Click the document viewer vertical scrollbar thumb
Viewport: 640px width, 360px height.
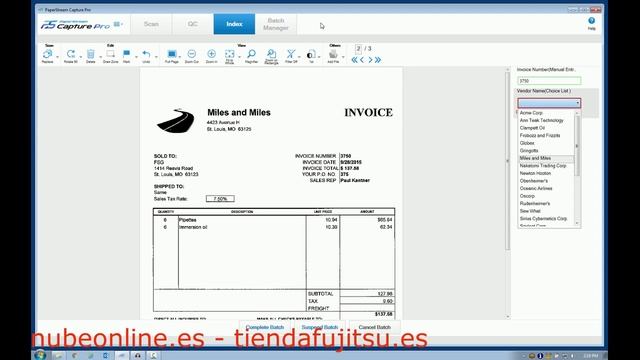click(x=508, y=161)
